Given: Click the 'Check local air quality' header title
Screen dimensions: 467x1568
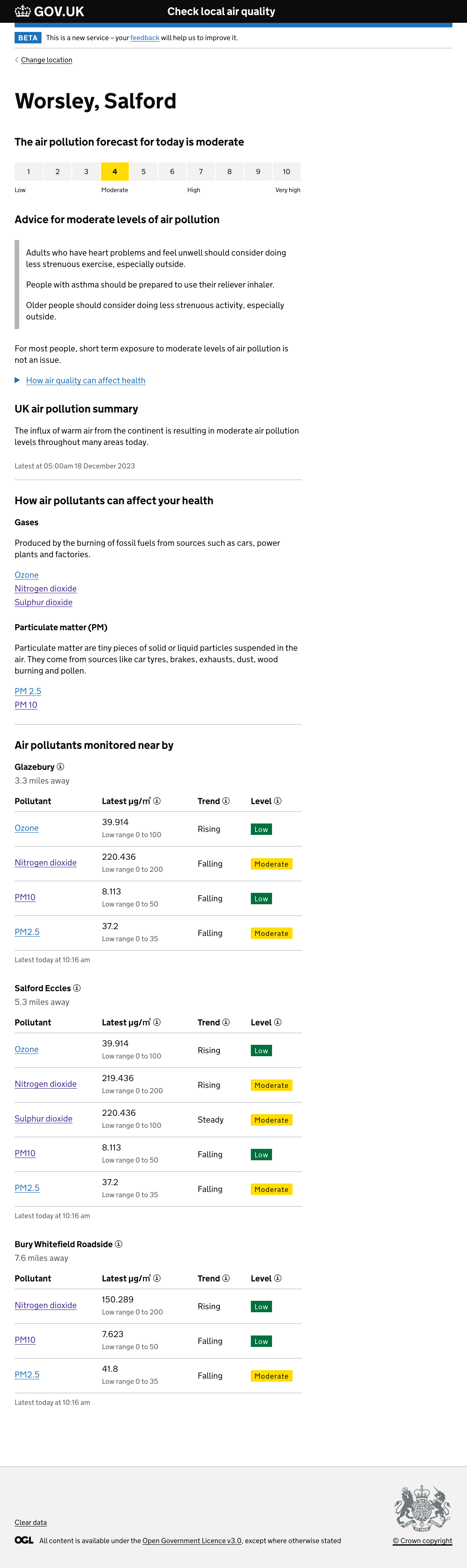Looking at the screenshot, I should click(221, 12).
